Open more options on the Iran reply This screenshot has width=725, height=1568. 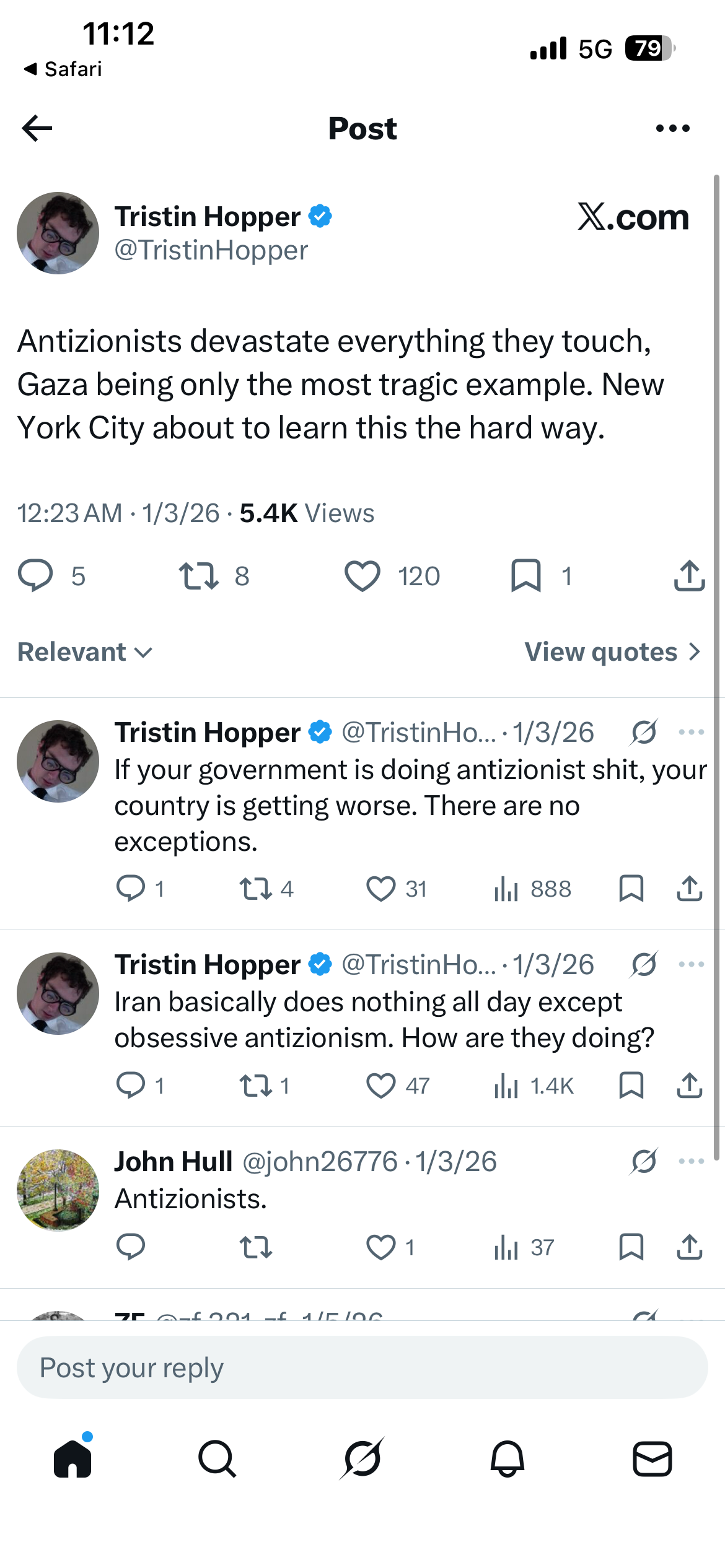pos(691,964)
